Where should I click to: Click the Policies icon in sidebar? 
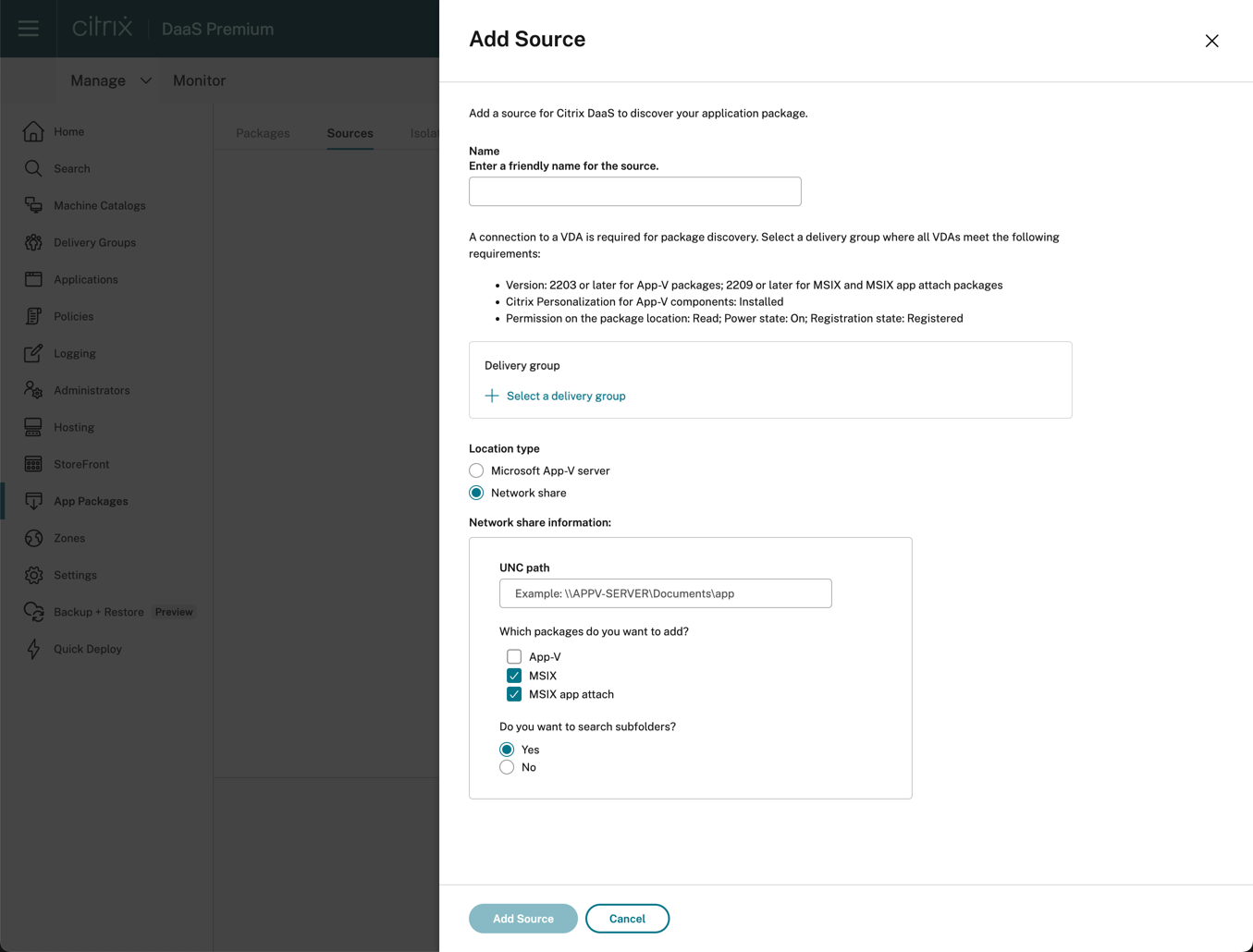33,316
